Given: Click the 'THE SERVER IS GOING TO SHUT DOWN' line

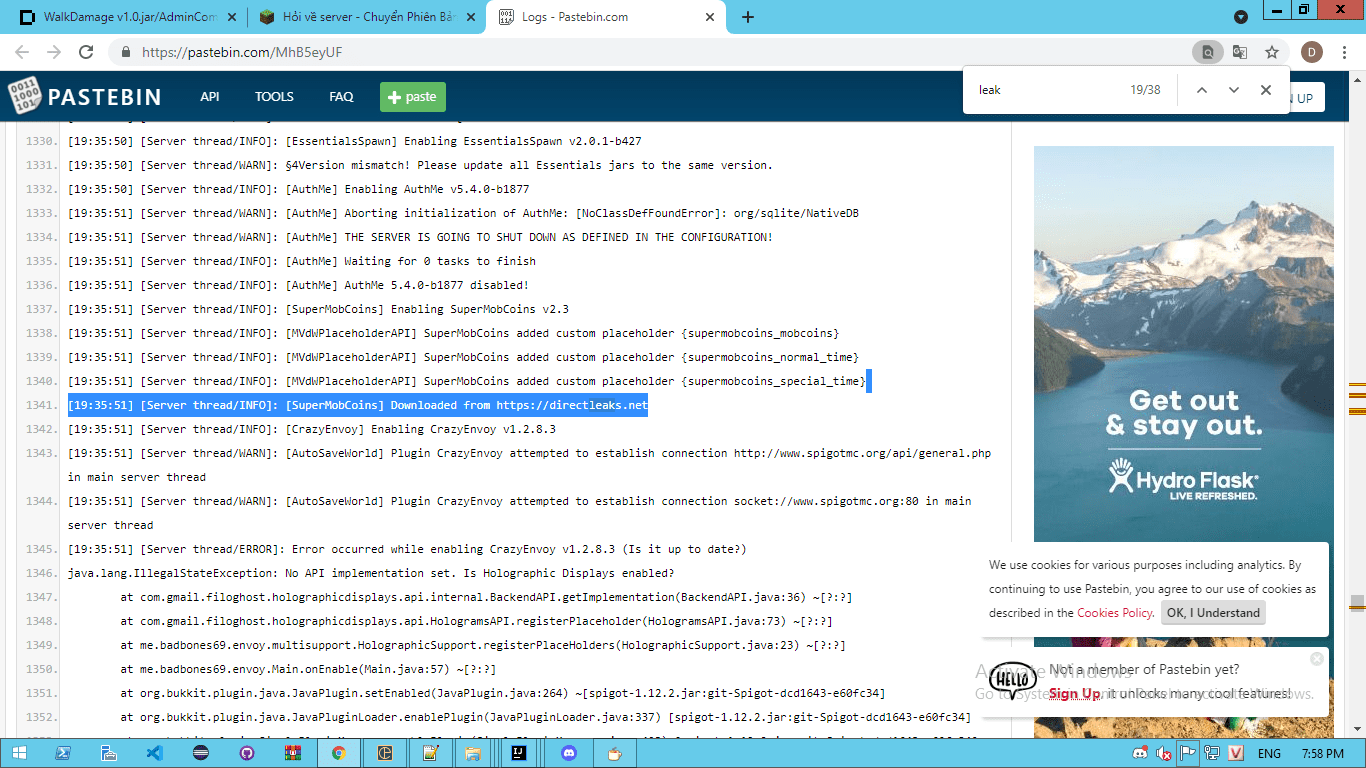Looking at the screenshot, I should pos(420,237).
